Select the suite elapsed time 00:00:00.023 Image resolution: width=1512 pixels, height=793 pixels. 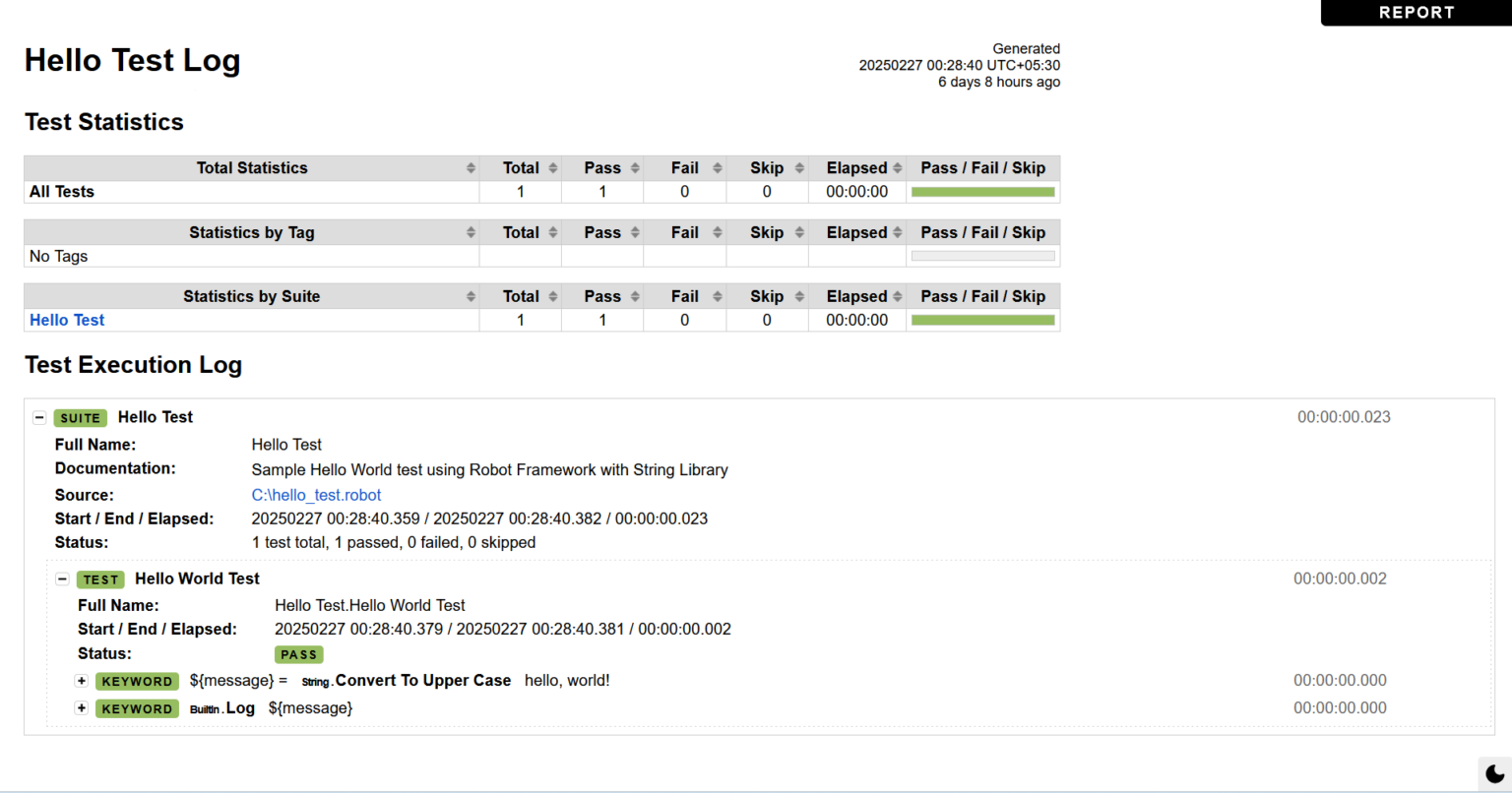[1344, 417]
